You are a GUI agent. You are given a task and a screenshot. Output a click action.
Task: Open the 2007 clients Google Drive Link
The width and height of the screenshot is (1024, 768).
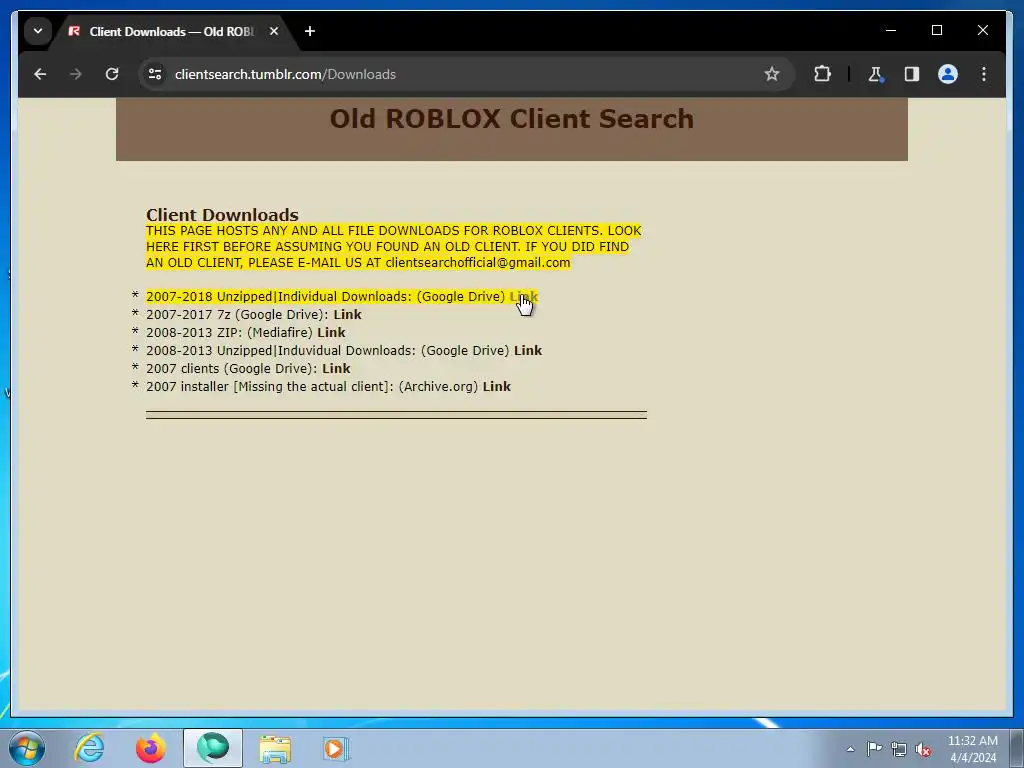336,368
